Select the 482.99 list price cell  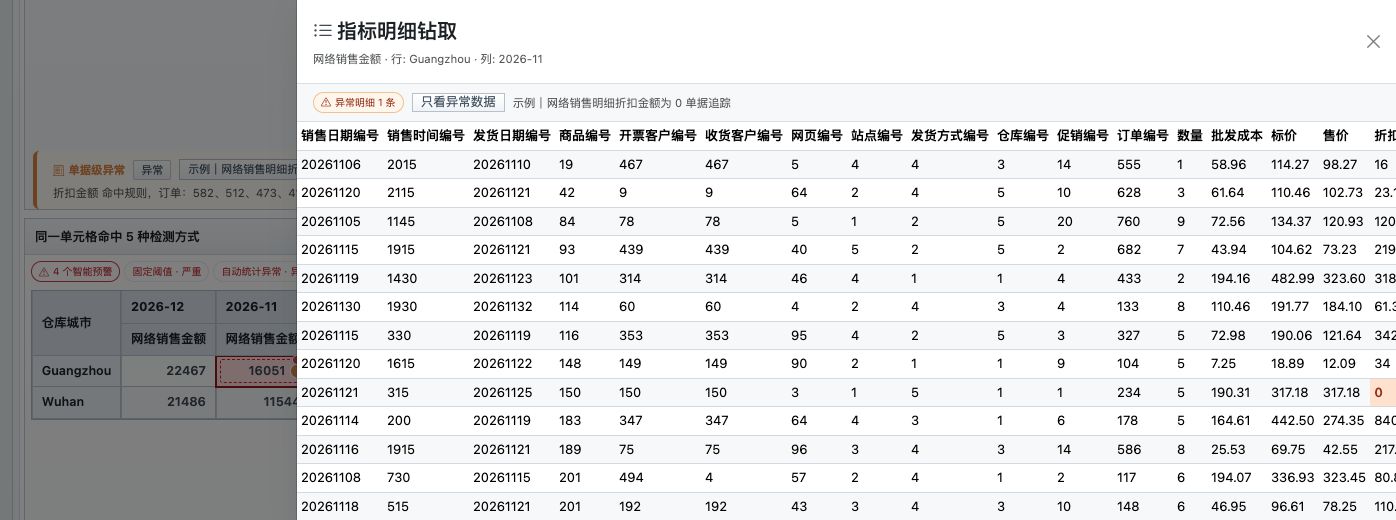click(1291, 278)
